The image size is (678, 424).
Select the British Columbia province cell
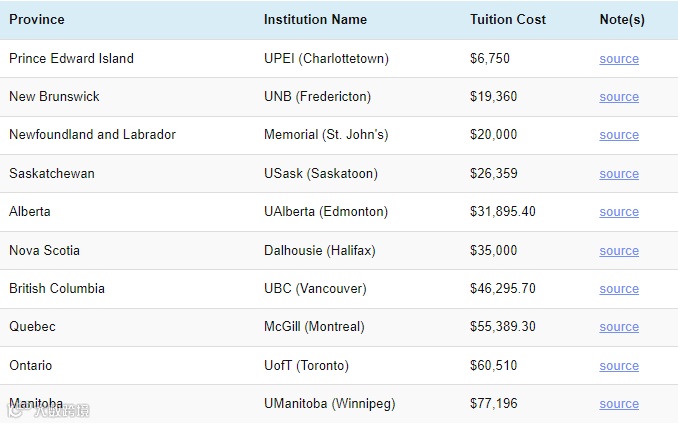pyautogui.click(x=57, y=289)
